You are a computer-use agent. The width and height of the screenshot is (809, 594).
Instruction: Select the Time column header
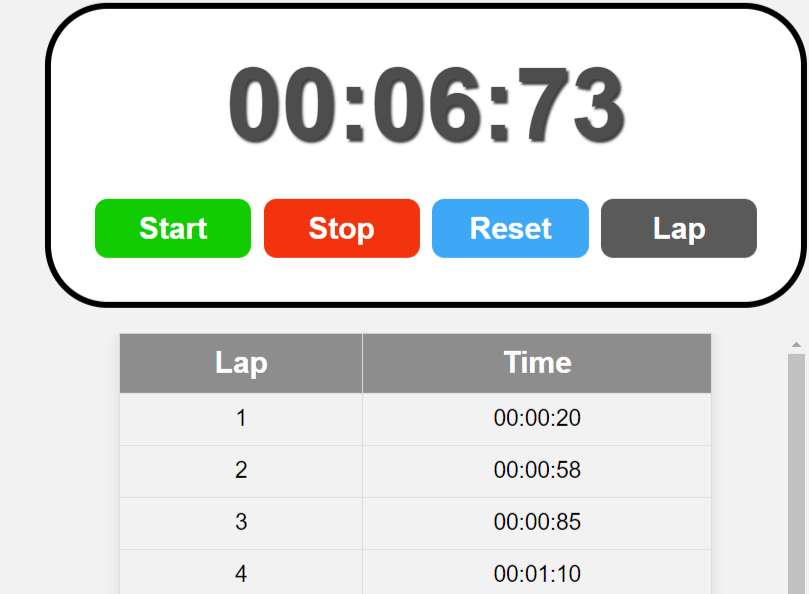[x=537, y=363]
